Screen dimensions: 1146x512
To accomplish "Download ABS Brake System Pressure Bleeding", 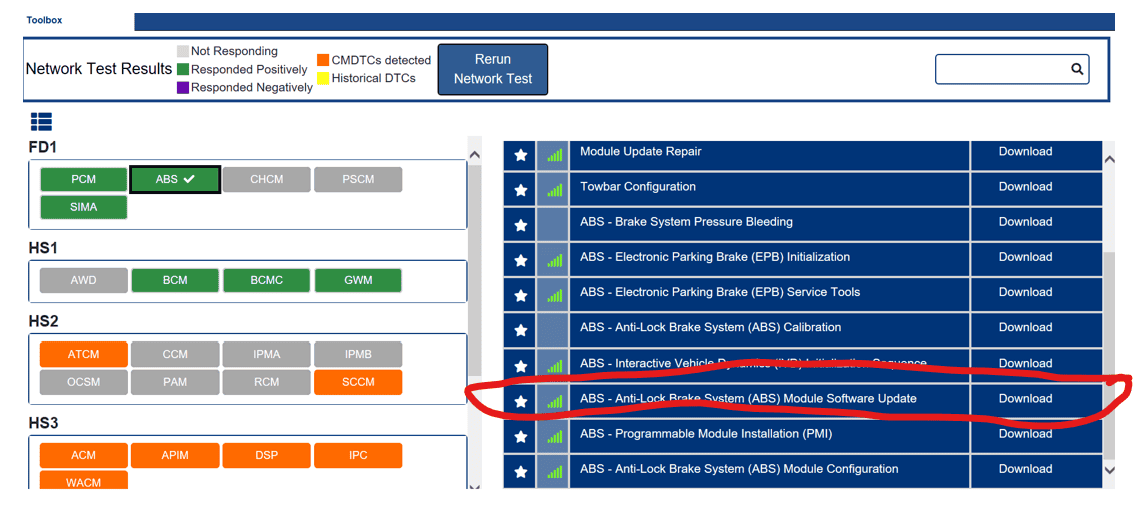I will click(1025, 222).
